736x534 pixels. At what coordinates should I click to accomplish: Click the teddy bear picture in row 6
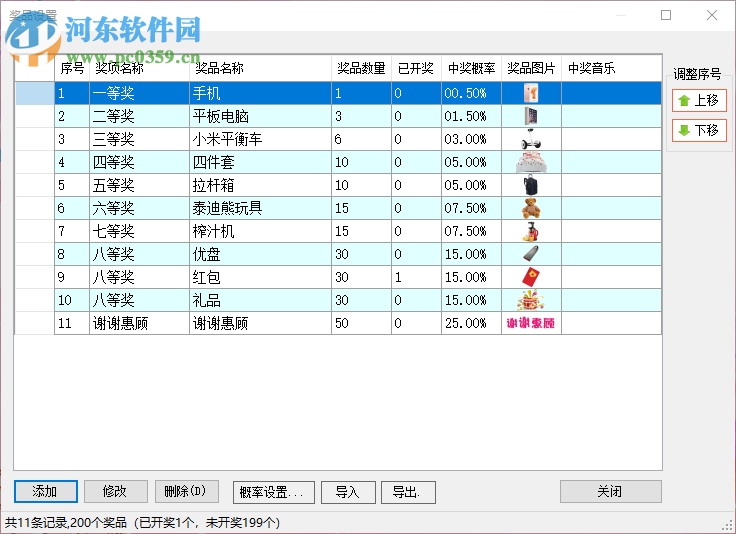(531, 208)
